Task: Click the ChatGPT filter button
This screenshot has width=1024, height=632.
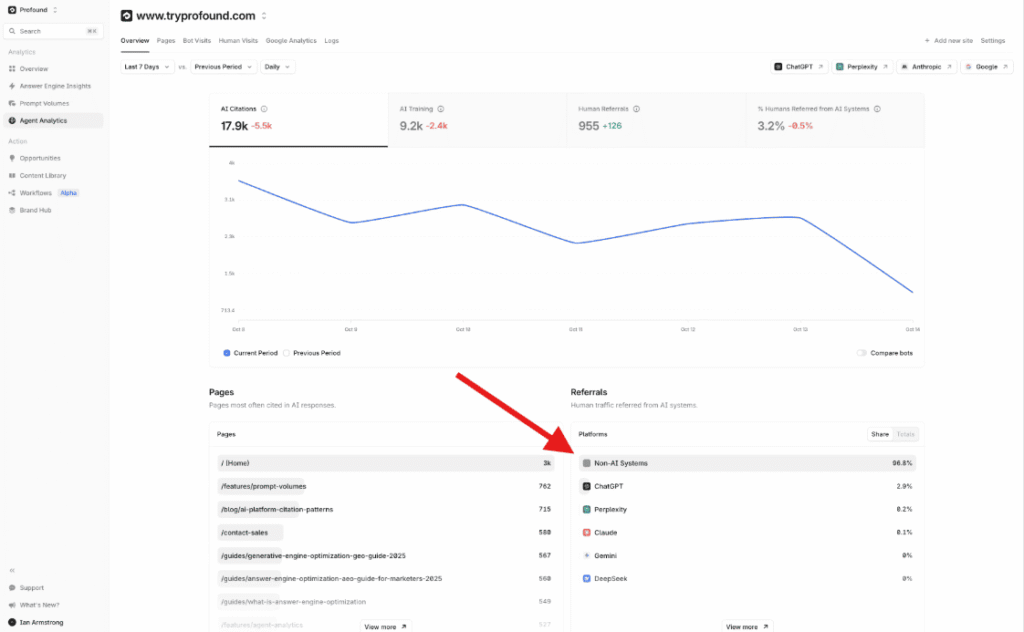Action: [x=799, y=67]
